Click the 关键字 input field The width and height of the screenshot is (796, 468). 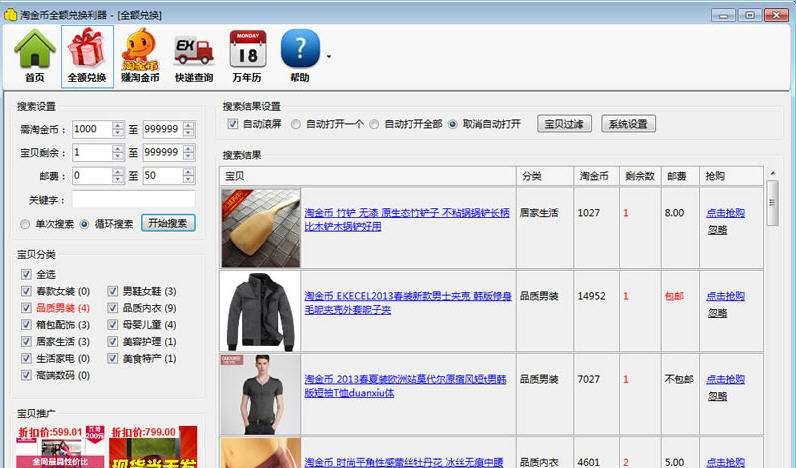point(133,199)
